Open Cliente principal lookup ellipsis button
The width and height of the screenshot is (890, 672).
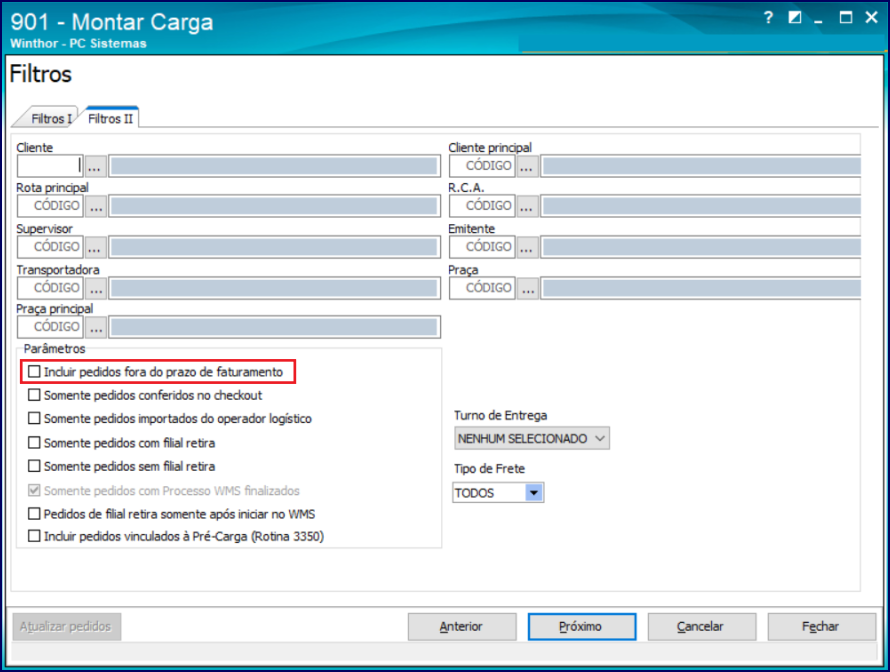527,166
